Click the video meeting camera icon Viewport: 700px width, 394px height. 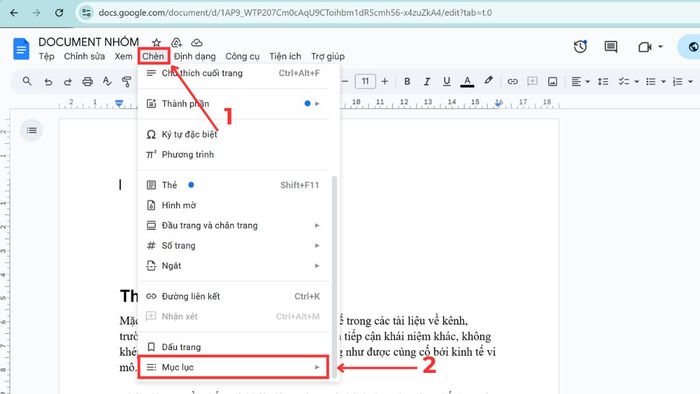click(x=645, y=47)
